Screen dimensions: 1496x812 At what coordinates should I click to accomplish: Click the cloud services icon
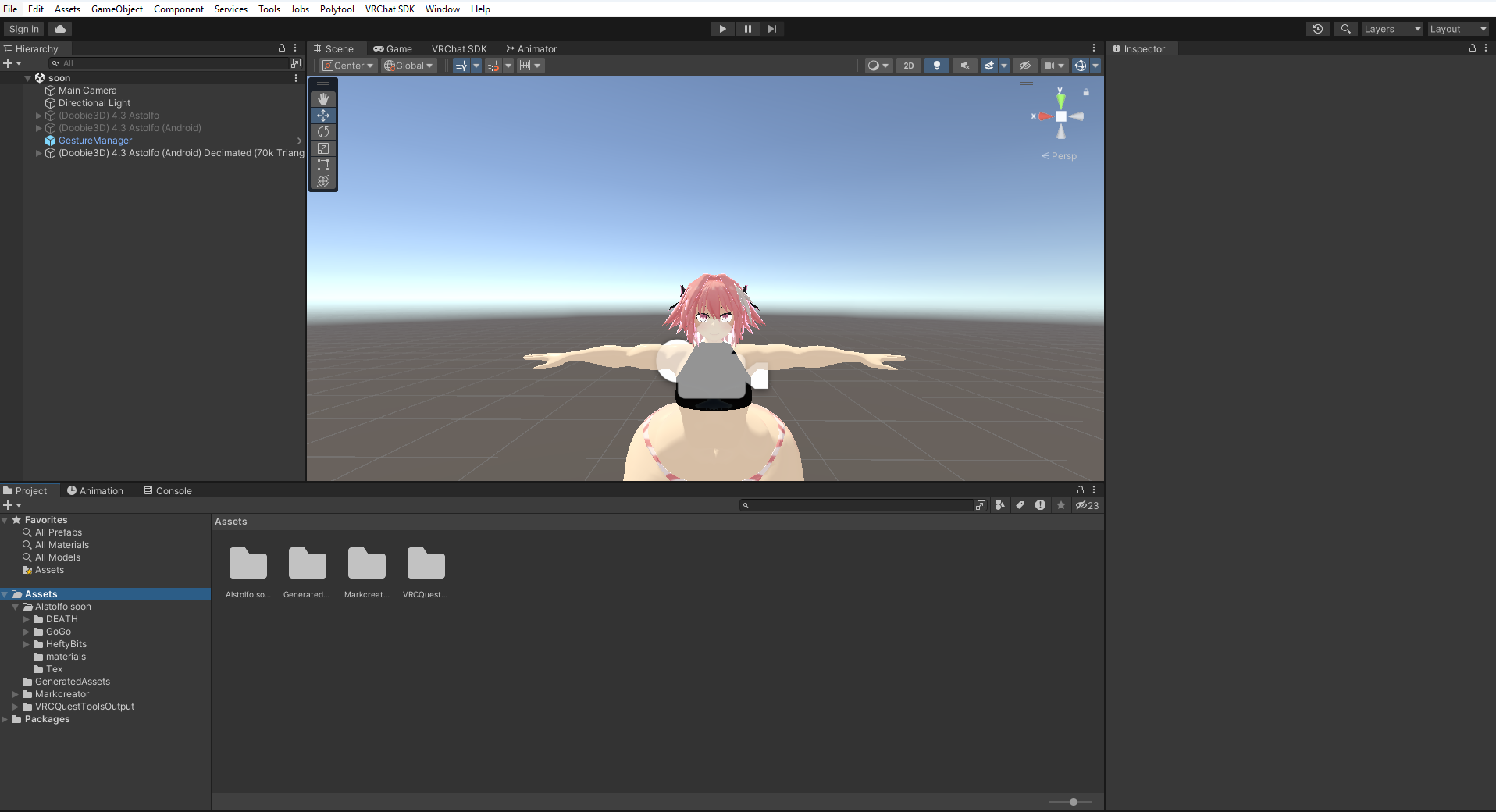click(60, 29)
